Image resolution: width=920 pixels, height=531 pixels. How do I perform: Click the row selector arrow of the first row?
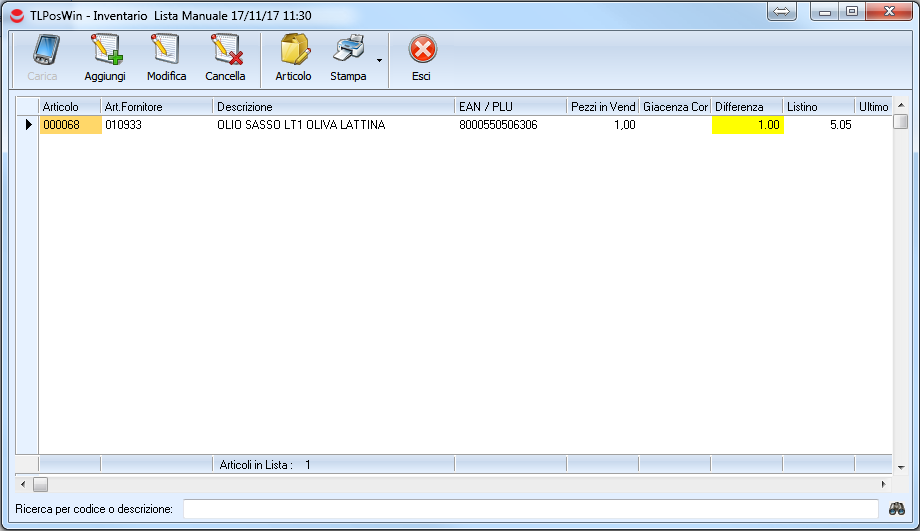(x=28, y=125)
